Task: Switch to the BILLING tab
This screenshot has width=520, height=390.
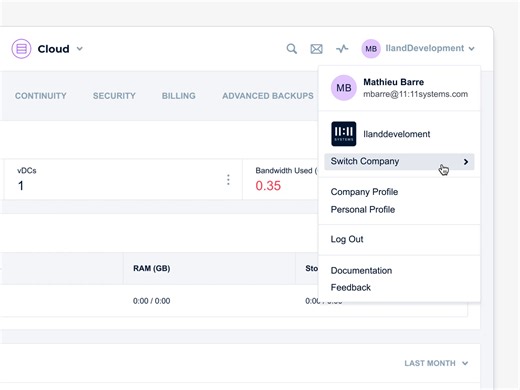Action: pyautogui.click(x=179, y=96)
